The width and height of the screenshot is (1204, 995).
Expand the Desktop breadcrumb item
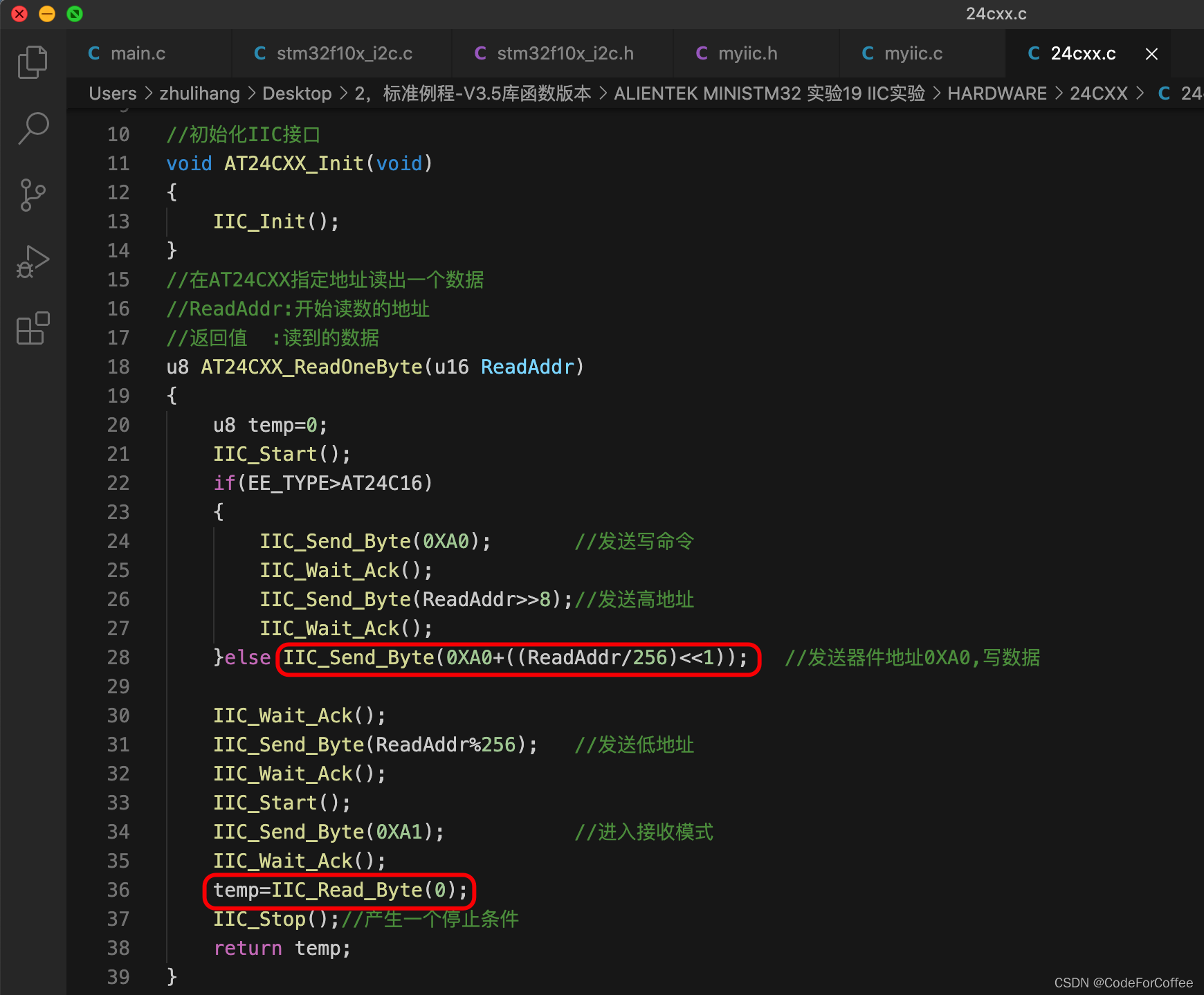[297, 93]
